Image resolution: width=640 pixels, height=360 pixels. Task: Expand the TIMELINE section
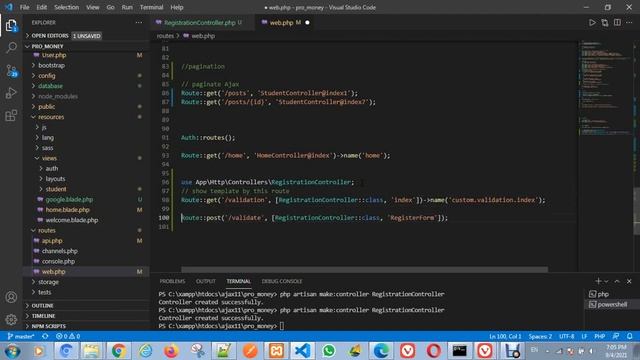(43, 316)
